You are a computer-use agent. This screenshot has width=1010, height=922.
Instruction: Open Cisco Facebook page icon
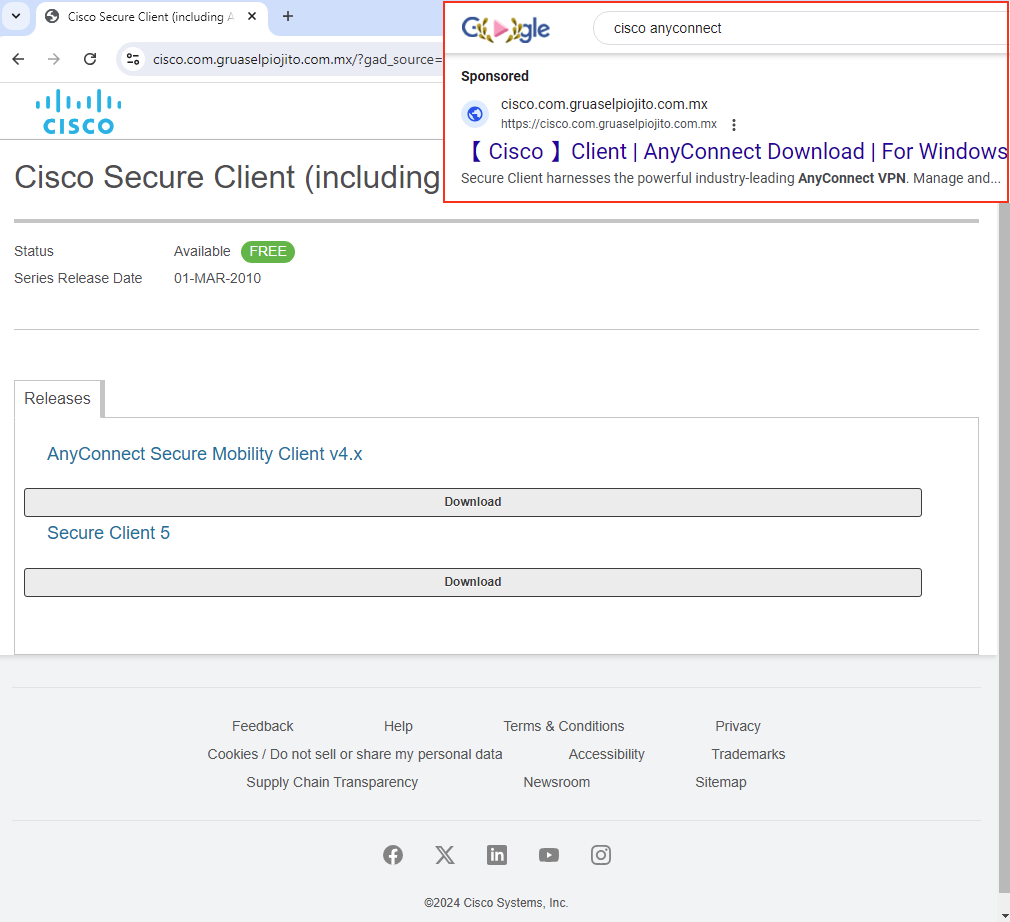click(x=393, y=855)
